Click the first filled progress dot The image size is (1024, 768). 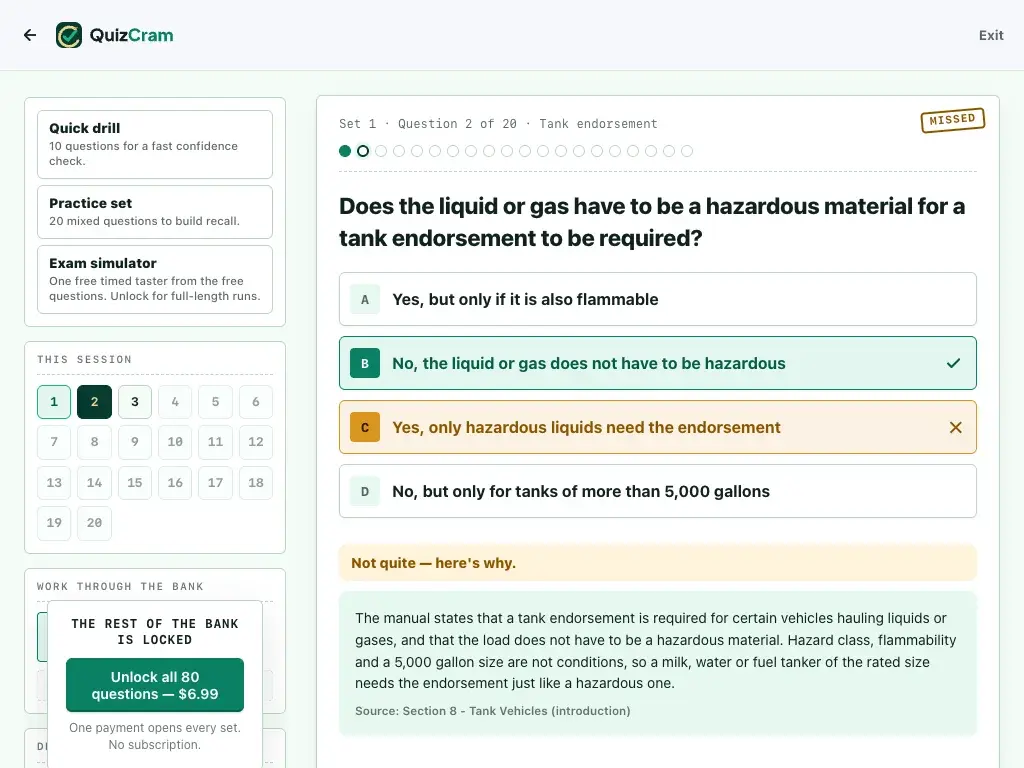[x=345, y=152]
